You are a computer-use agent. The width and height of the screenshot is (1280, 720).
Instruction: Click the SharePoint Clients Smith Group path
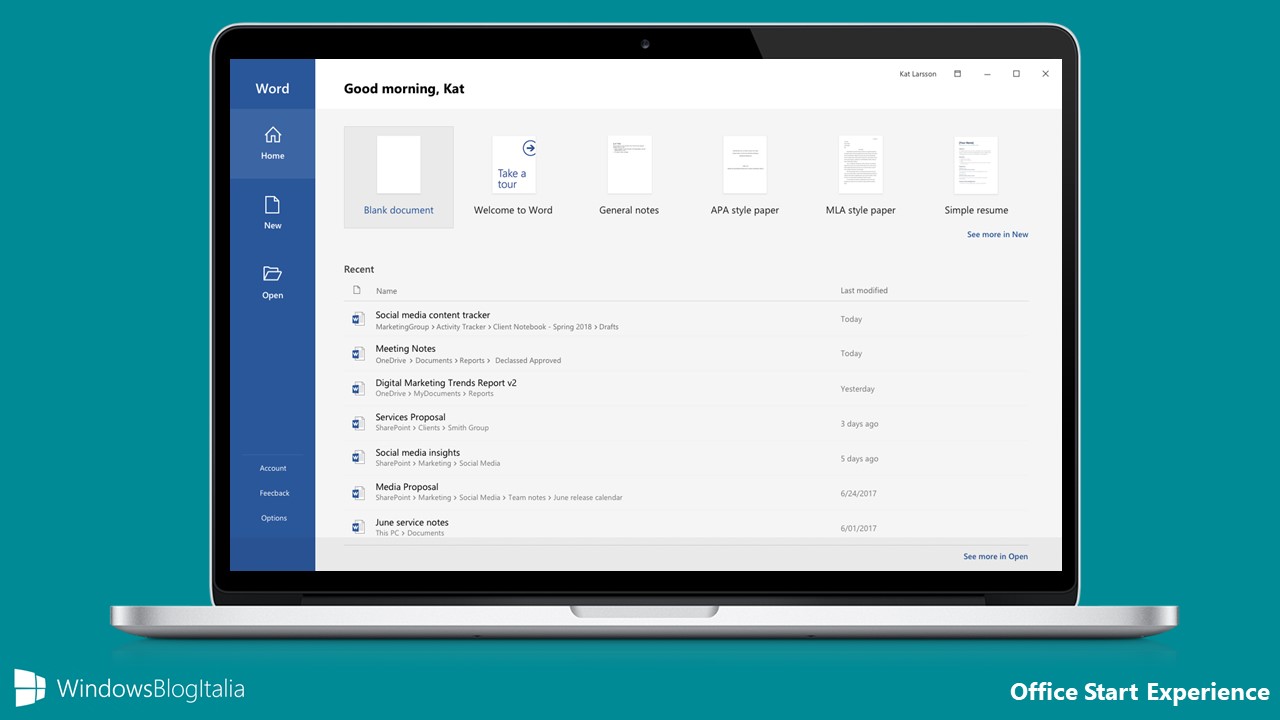(x=432, y=428)
